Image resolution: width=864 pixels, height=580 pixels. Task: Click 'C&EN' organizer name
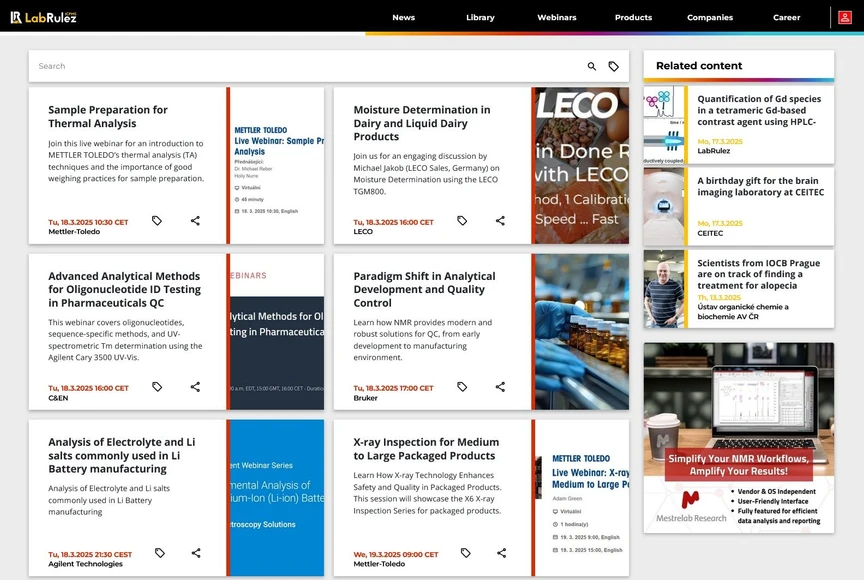[58, 398]
